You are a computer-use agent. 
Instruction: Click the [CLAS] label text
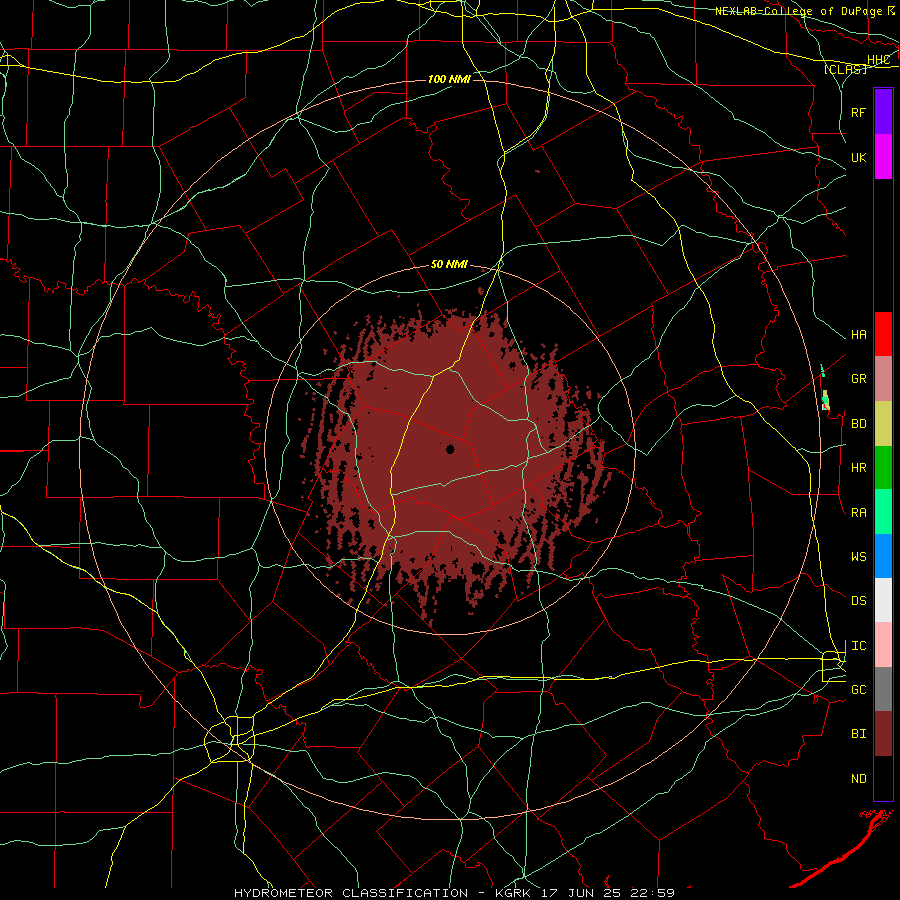coord(845,70)
